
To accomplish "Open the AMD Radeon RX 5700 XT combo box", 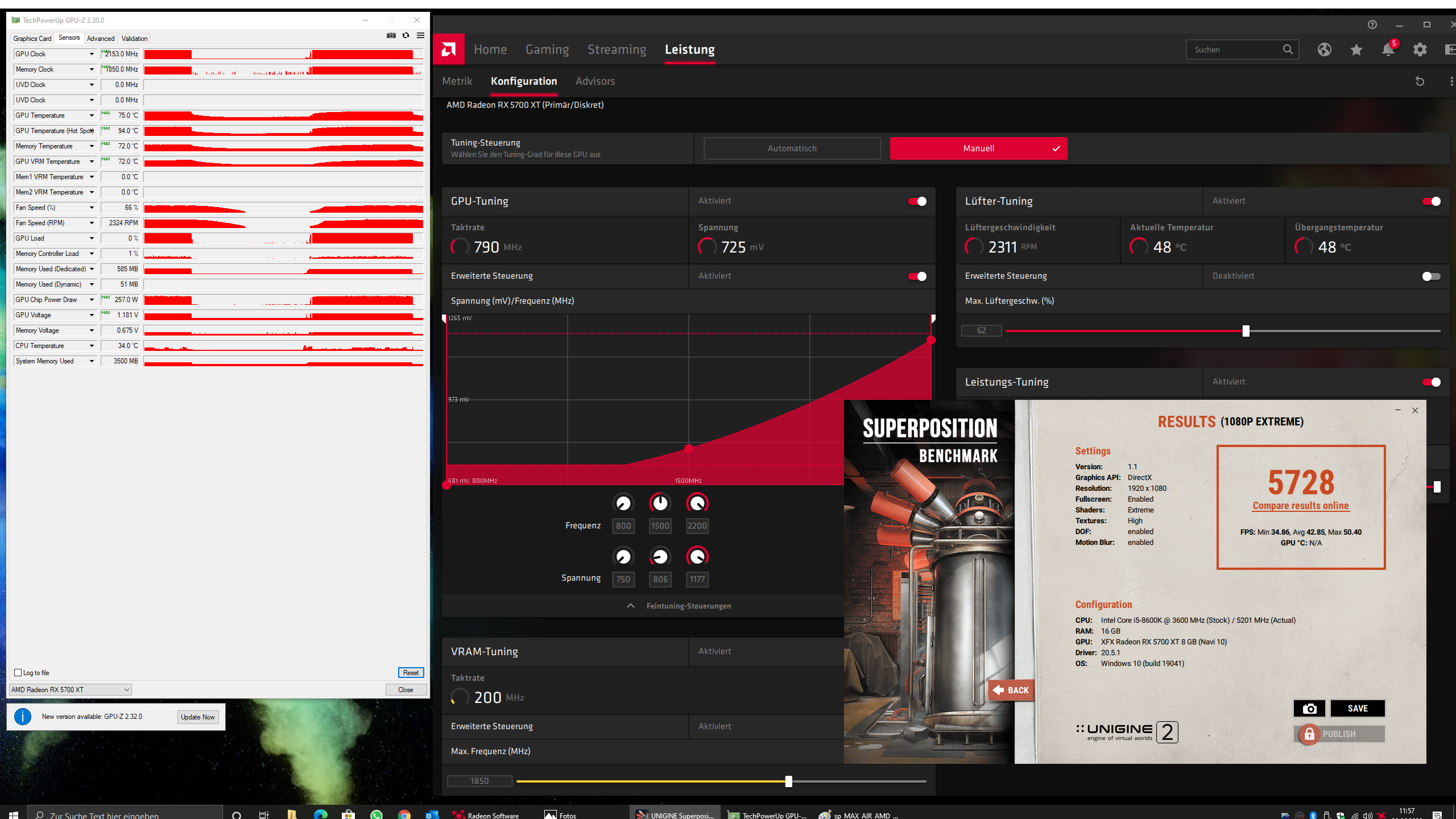I will click(x=71, y=690).
